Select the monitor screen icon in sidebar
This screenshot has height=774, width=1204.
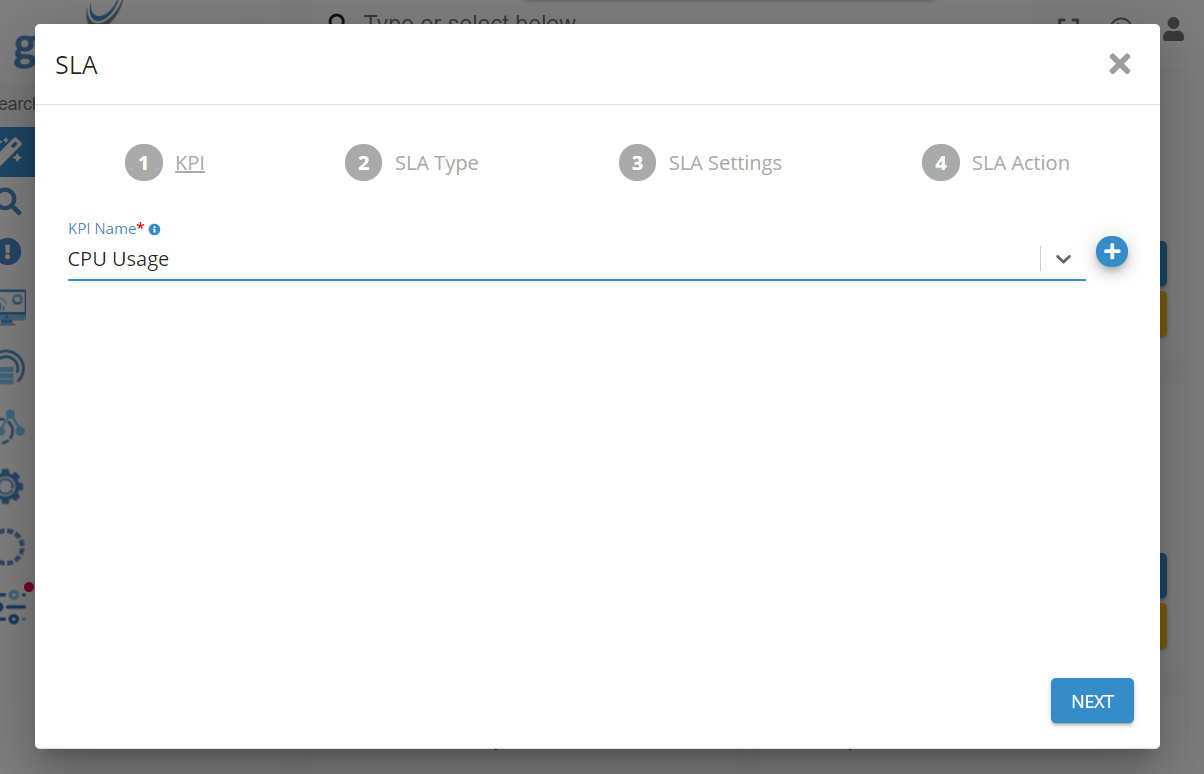pos(14,308)
